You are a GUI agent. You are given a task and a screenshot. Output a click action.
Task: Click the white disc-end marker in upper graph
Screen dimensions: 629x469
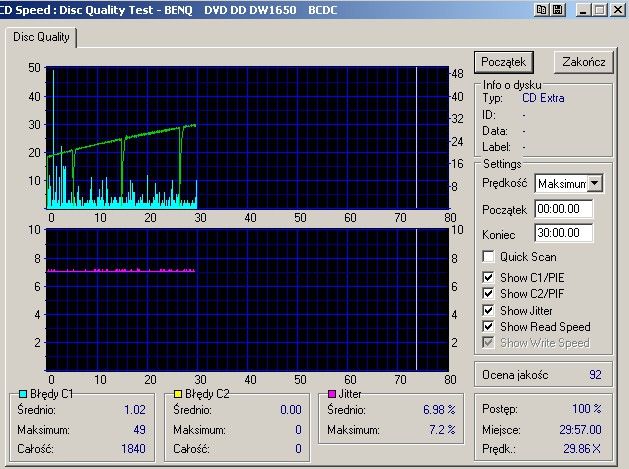point(416,138)
